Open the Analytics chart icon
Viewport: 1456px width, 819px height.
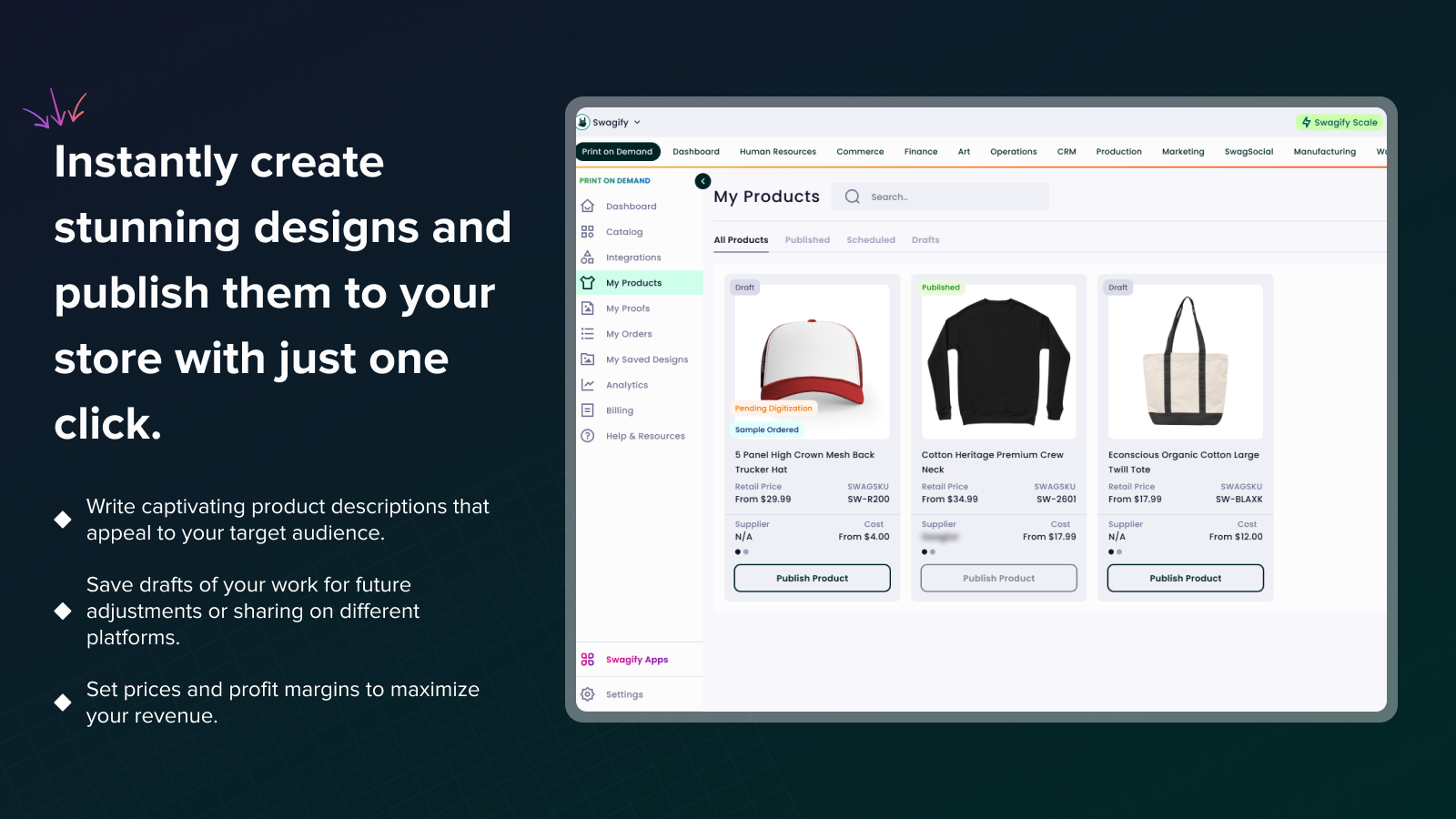coord(588,385)
